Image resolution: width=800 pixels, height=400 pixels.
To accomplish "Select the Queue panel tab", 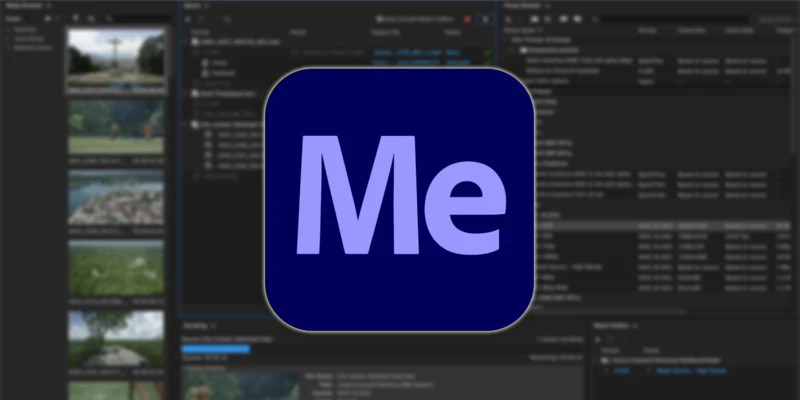I will point(192,5).
